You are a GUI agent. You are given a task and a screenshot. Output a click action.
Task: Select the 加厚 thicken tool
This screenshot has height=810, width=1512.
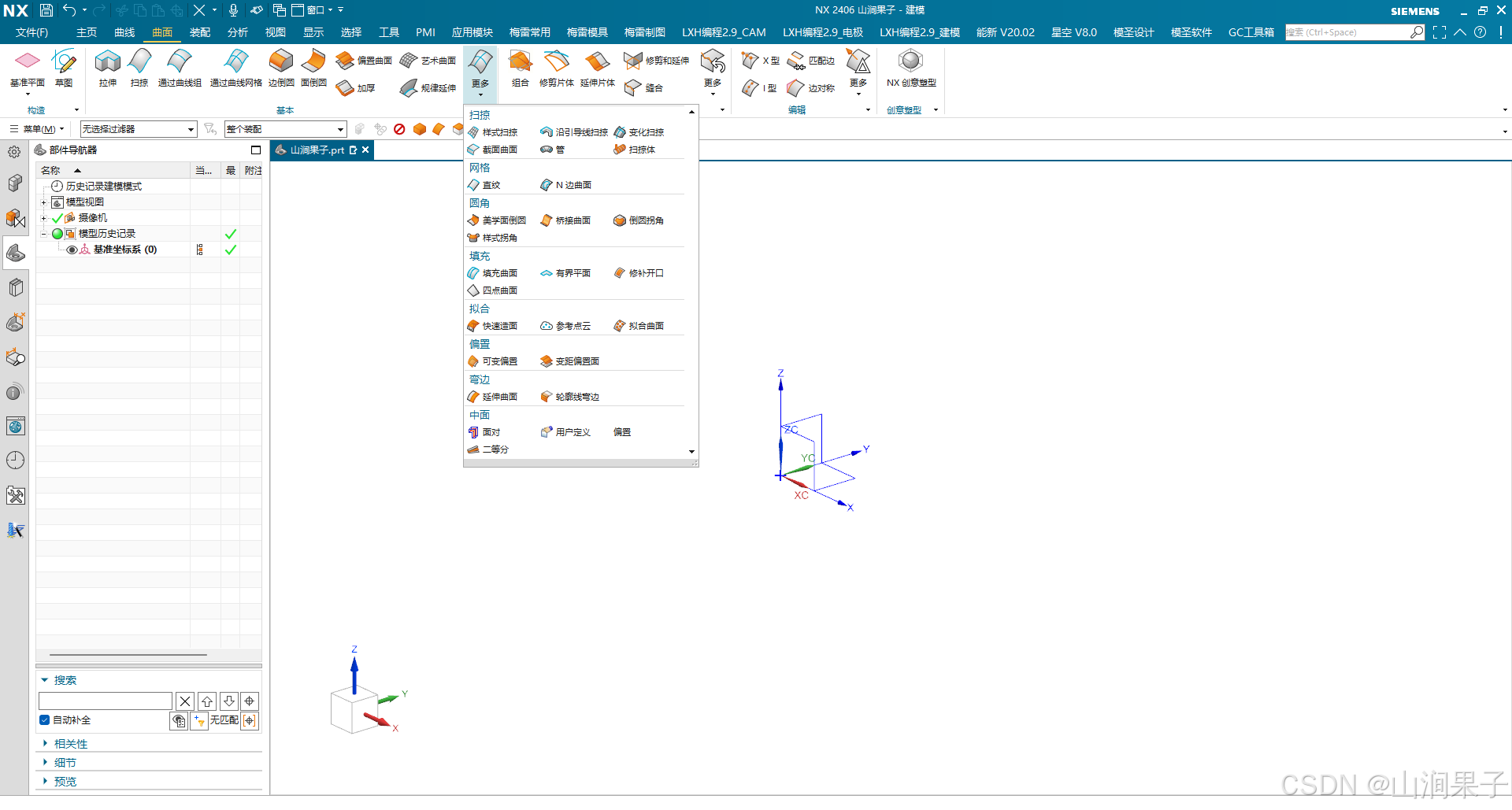pyautogui.click(x=355, y=88)
